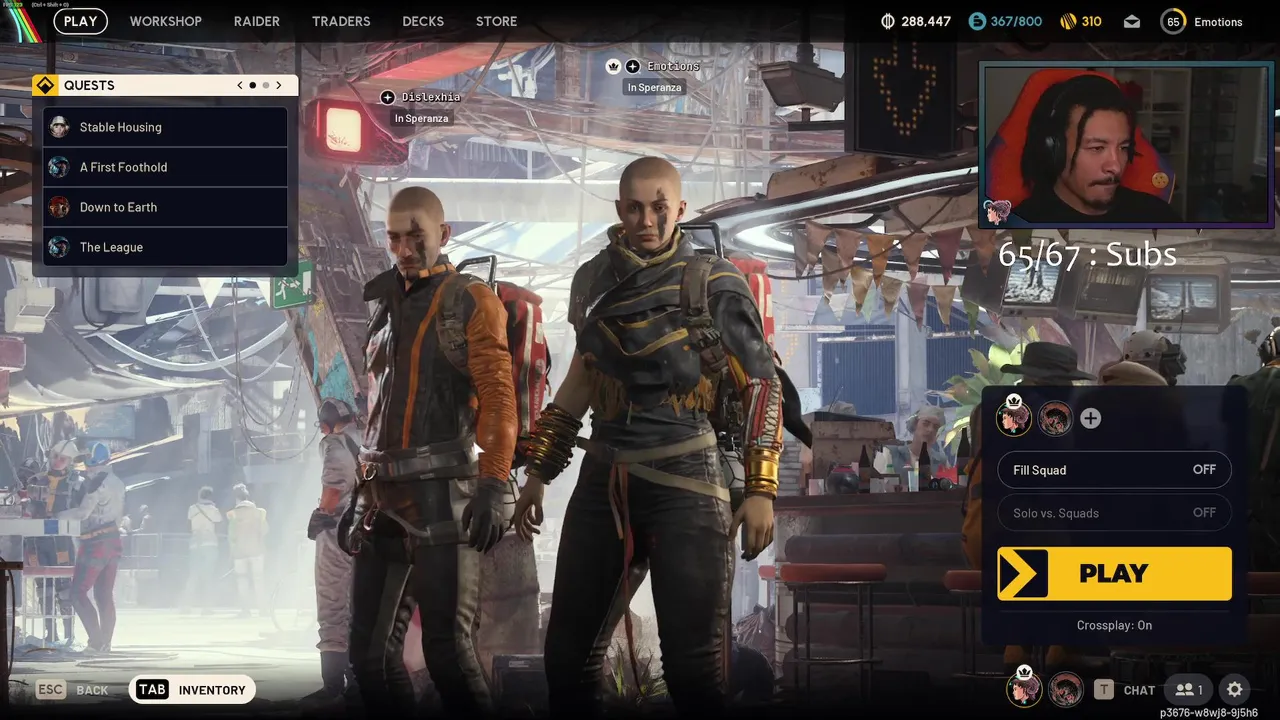Viewport: 1280px width, 720px height.
Task: Click the Down to Earth quest portrait
Action: (x=59, y=207)
